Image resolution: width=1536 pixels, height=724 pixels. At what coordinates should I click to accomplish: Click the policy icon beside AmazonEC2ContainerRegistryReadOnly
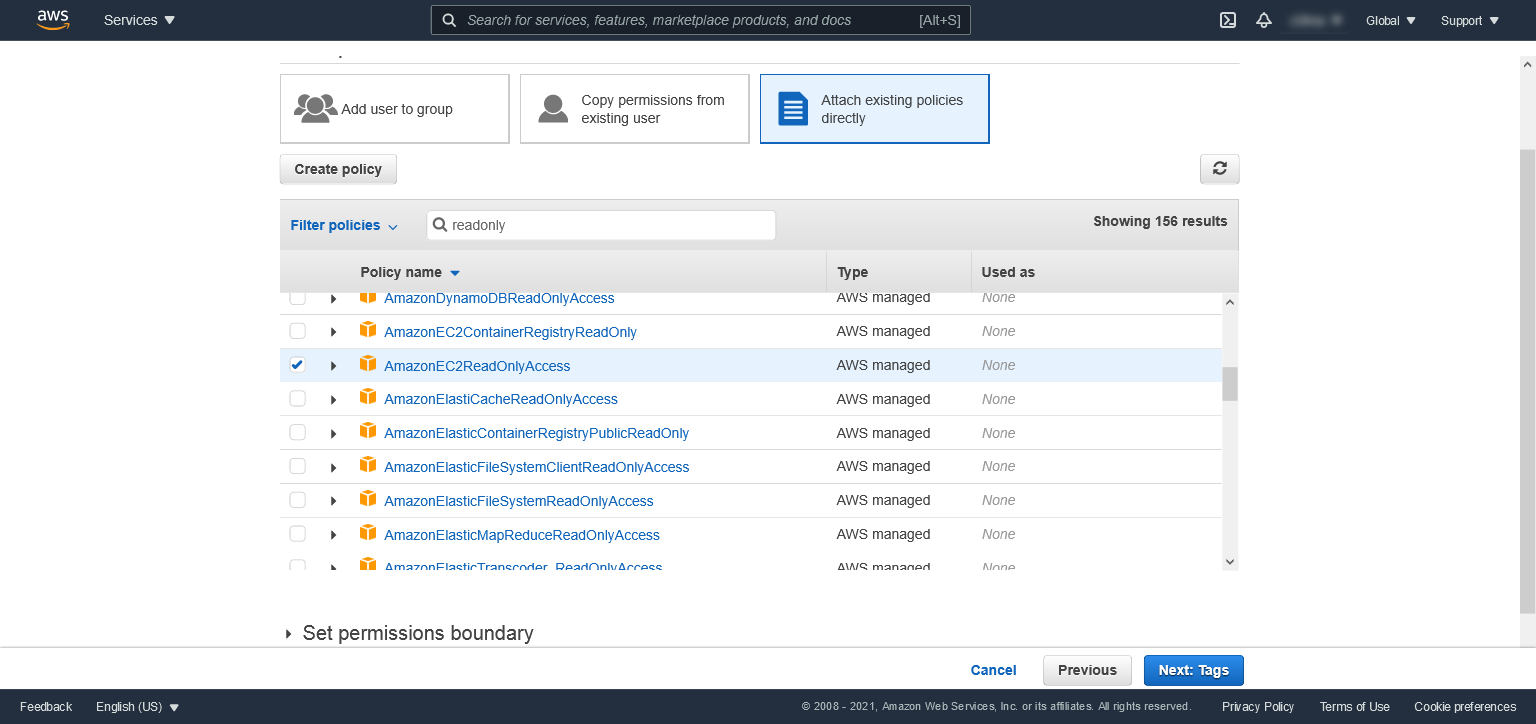368,330
